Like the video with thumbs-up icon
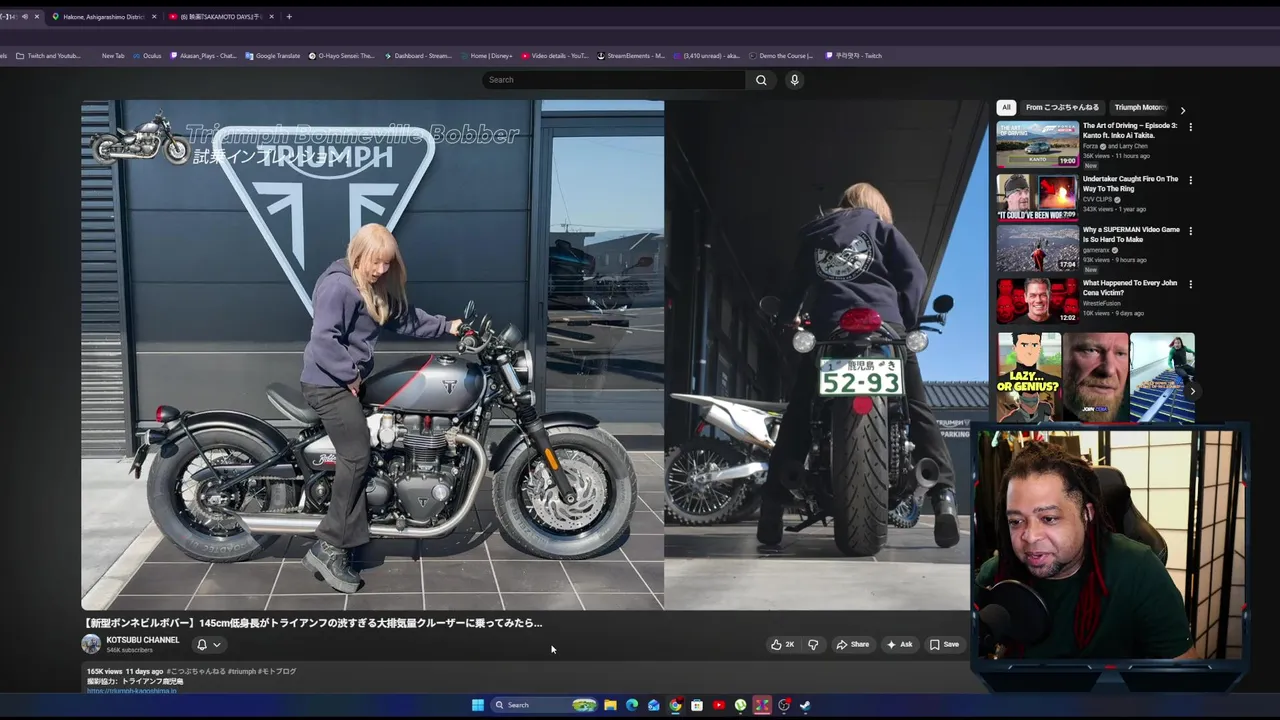 pyautogui.click(x=782, y=645)
